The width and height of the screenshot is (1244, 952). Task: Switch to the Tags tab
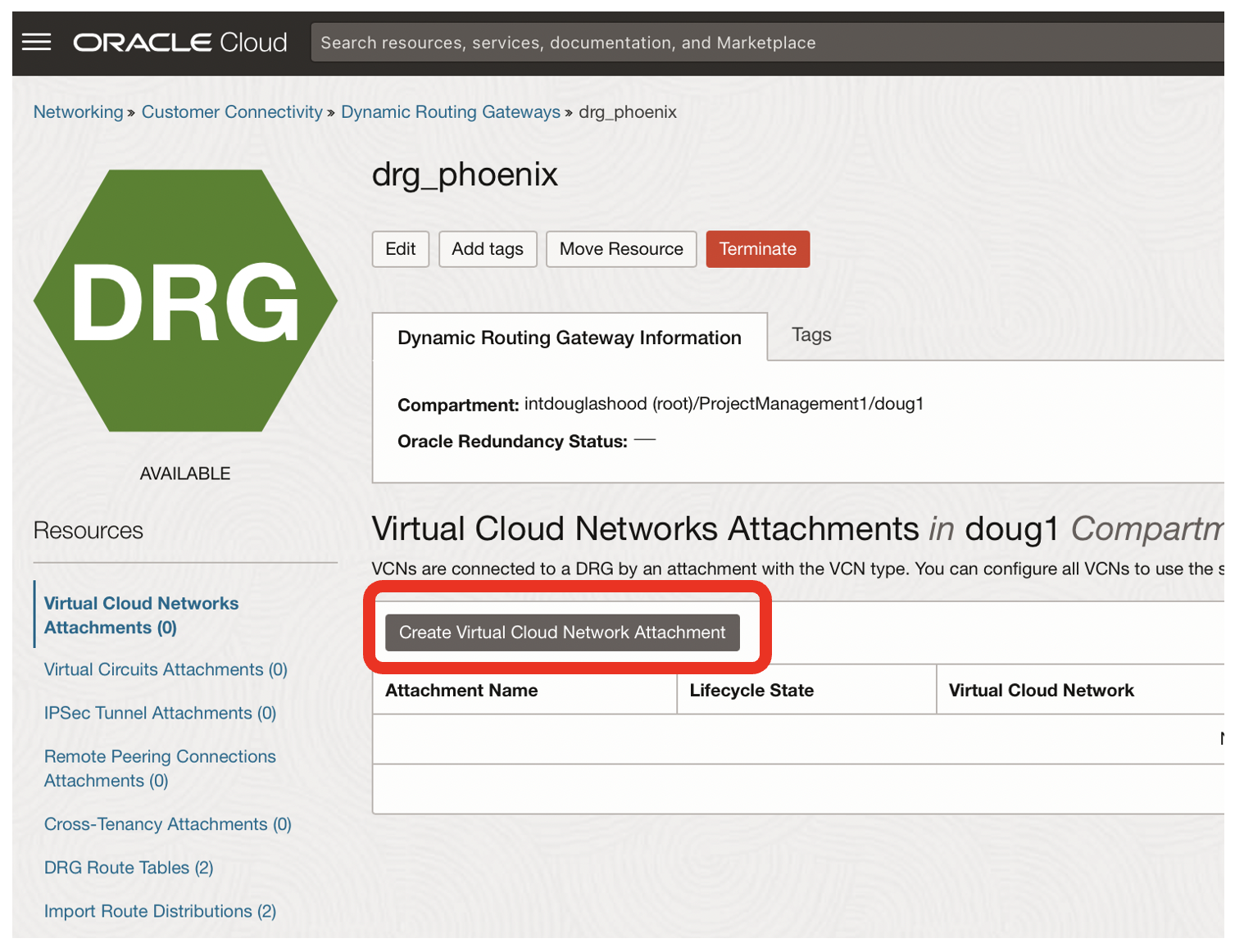tap(811, 335)
